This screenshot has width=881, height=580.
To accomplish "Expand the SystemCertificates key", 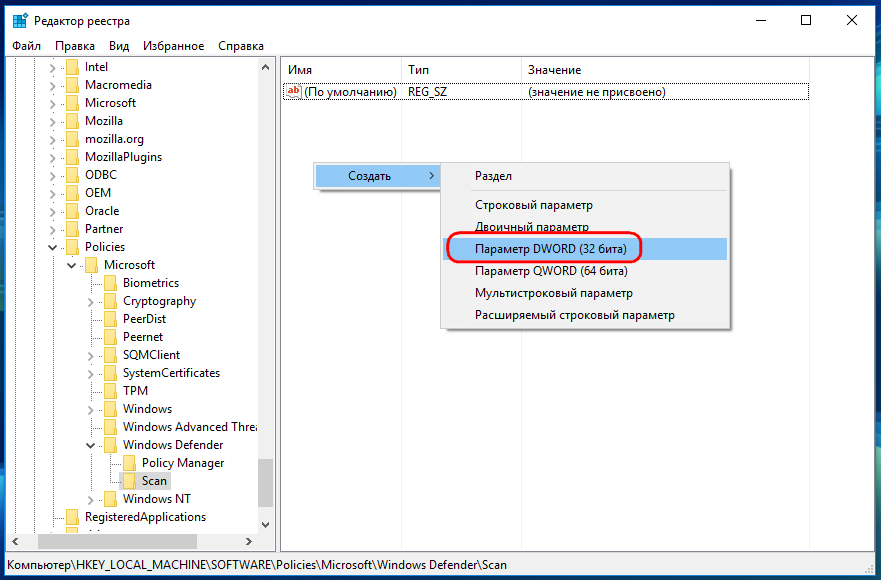I will tap(90, 374).
